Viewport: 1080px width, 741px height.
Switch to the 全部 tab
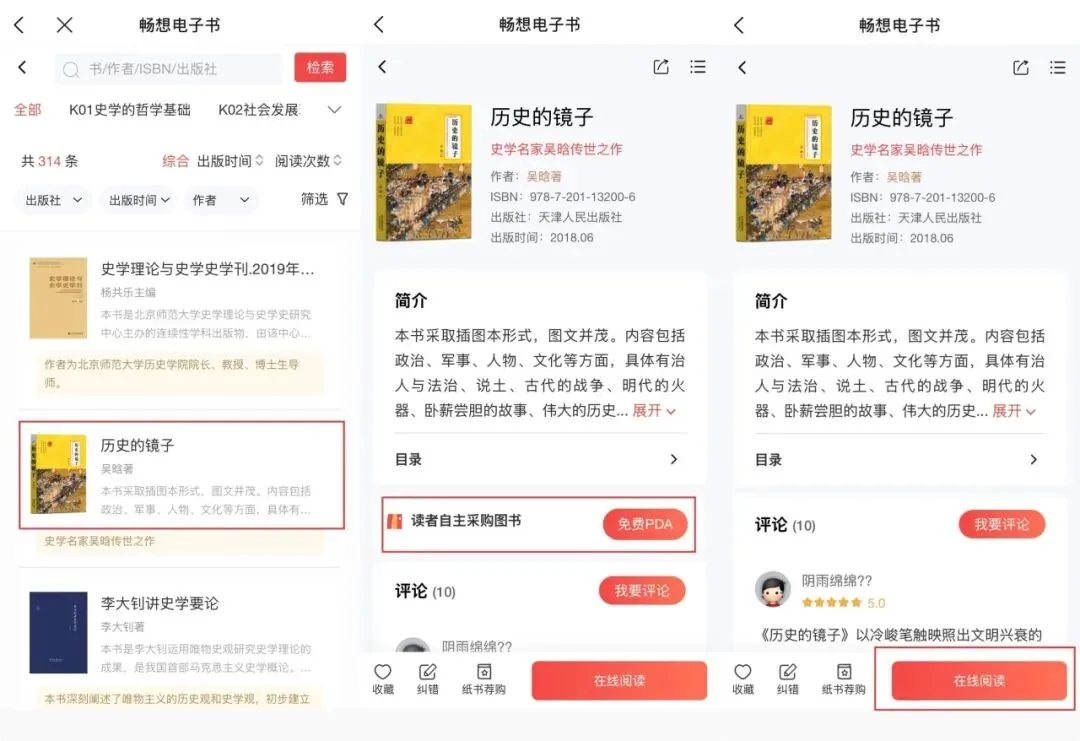tap(28, 109)
